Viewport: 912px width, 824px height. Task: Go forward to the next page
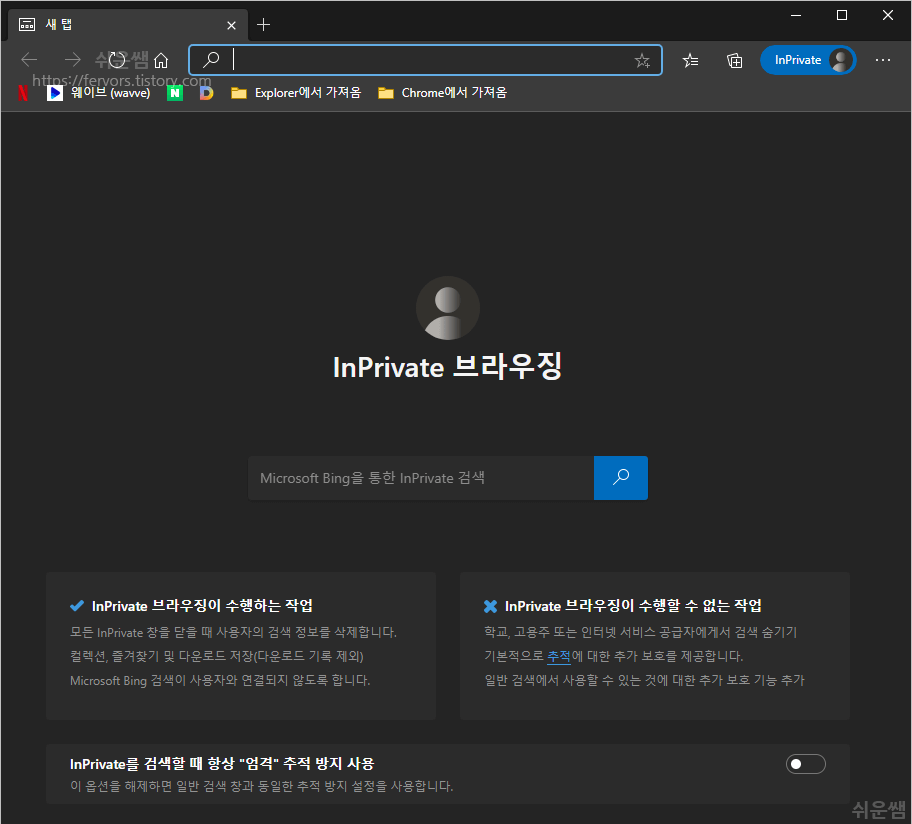pos(73,59)
